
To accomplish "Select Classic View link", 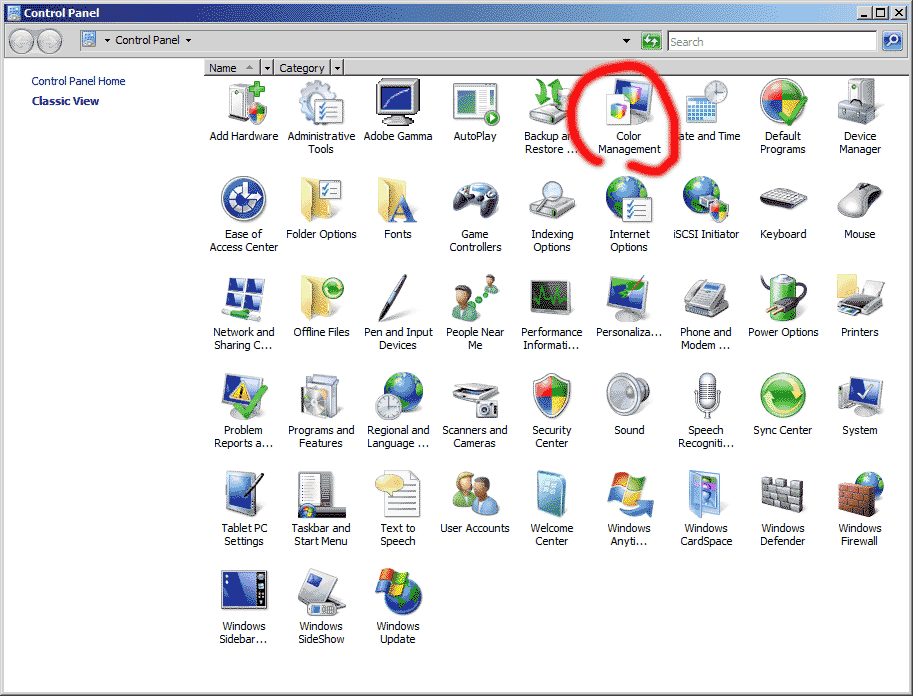I will [x=65, y=101].
